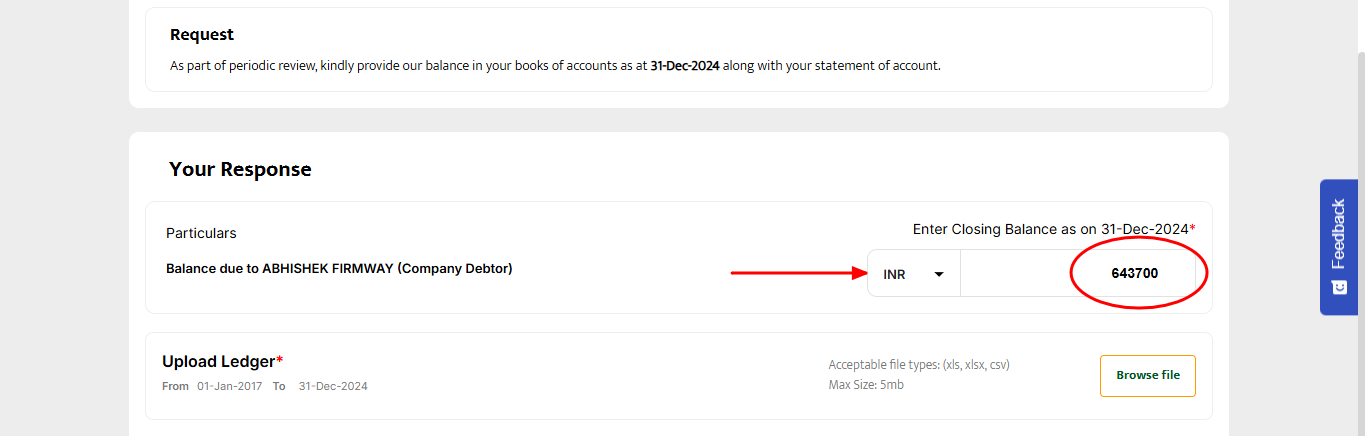This screenshot has width=1365, height=436.
Task: Open the INR currency dropdown
Action: point(913,274)
